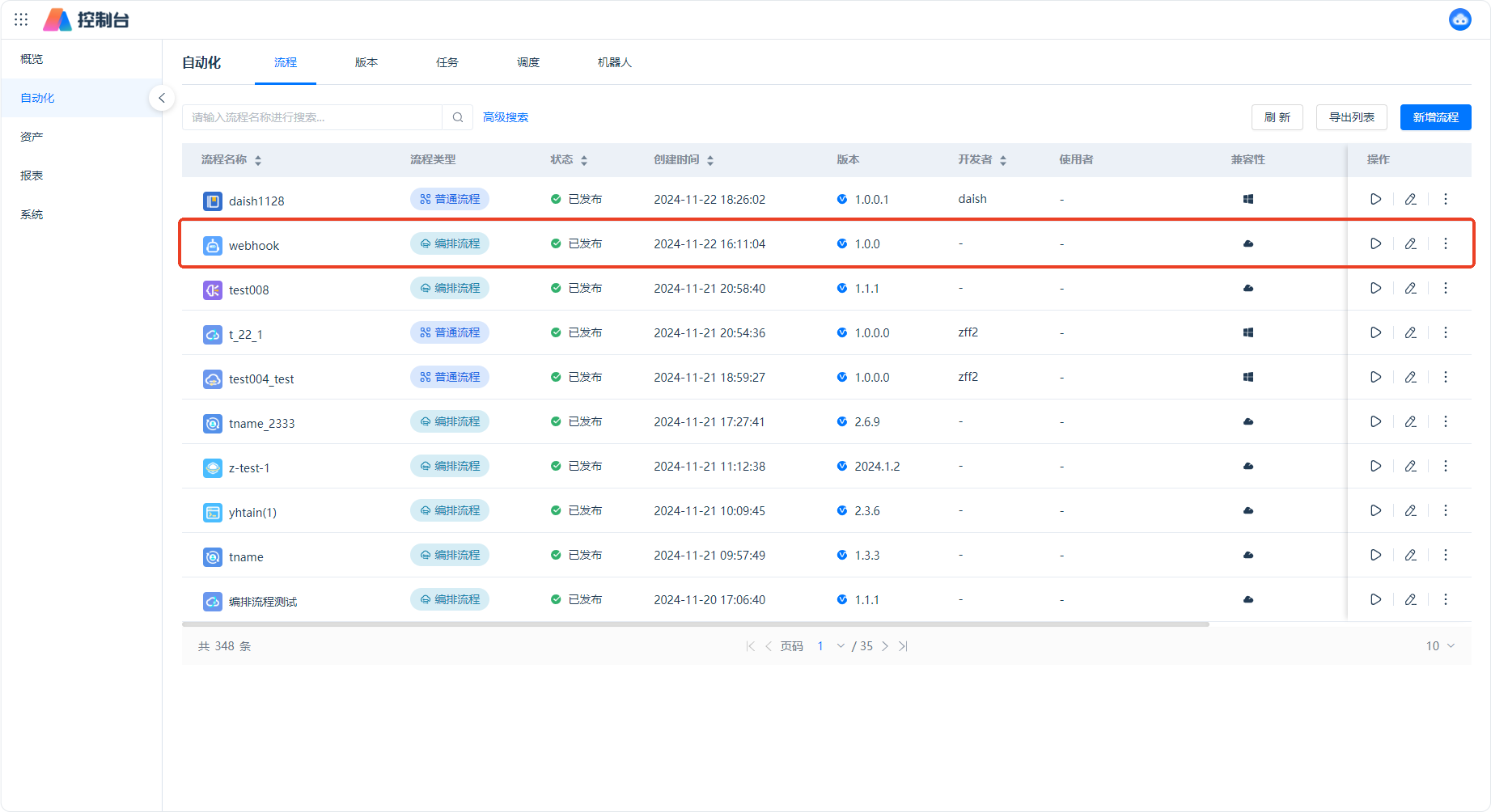
Task: Run the test008 process
Action: pyautogui.click(x=1375, y=288)
